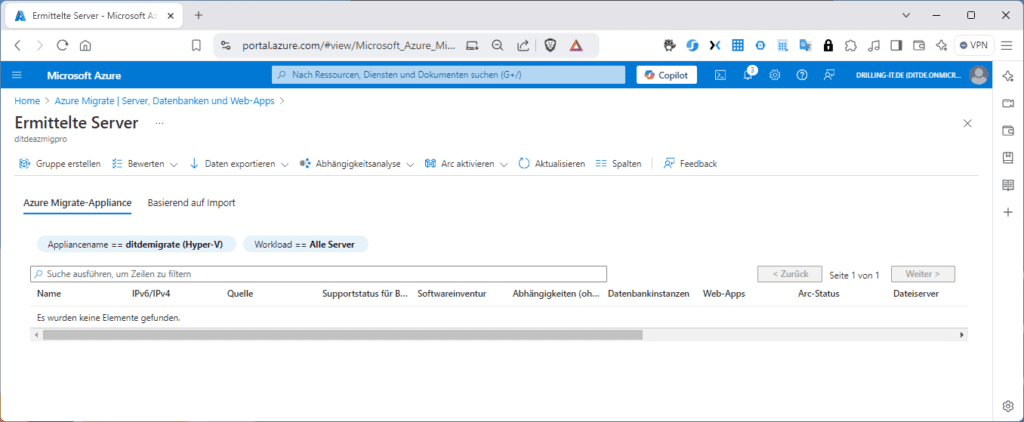
Task: Open the Abhängigkeitsanalyse dropdown
Action: coord(356,164)
